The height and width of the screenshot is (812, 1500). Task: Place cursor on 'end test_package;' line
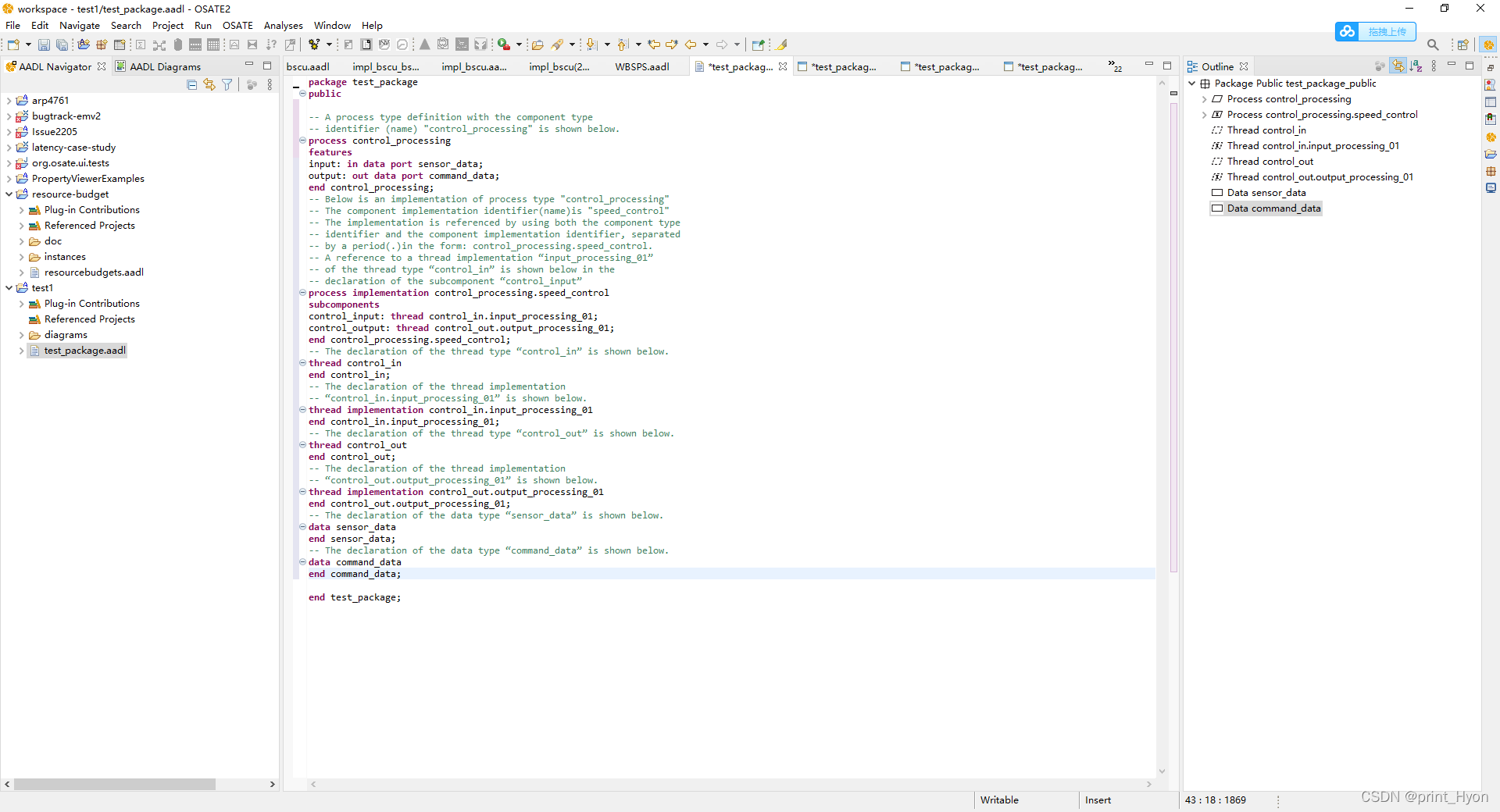coord(355,597)
